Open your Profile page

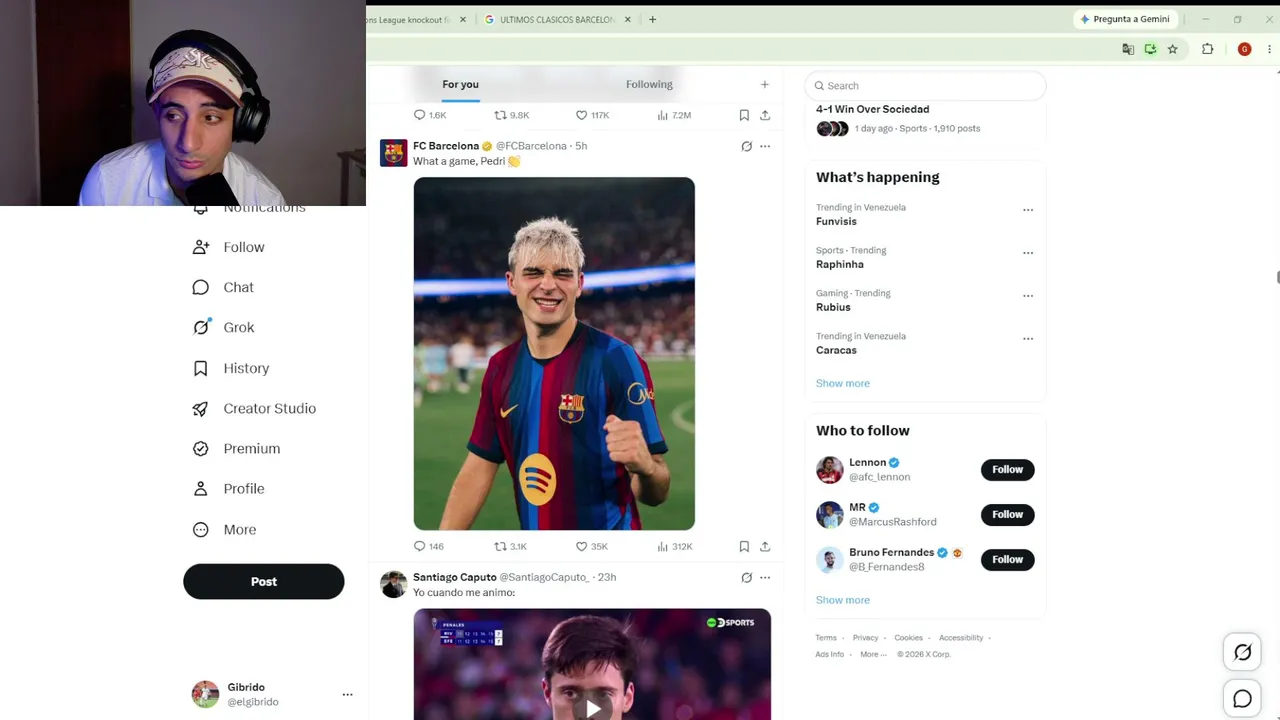pyautogui.click(x=229, y=489)
